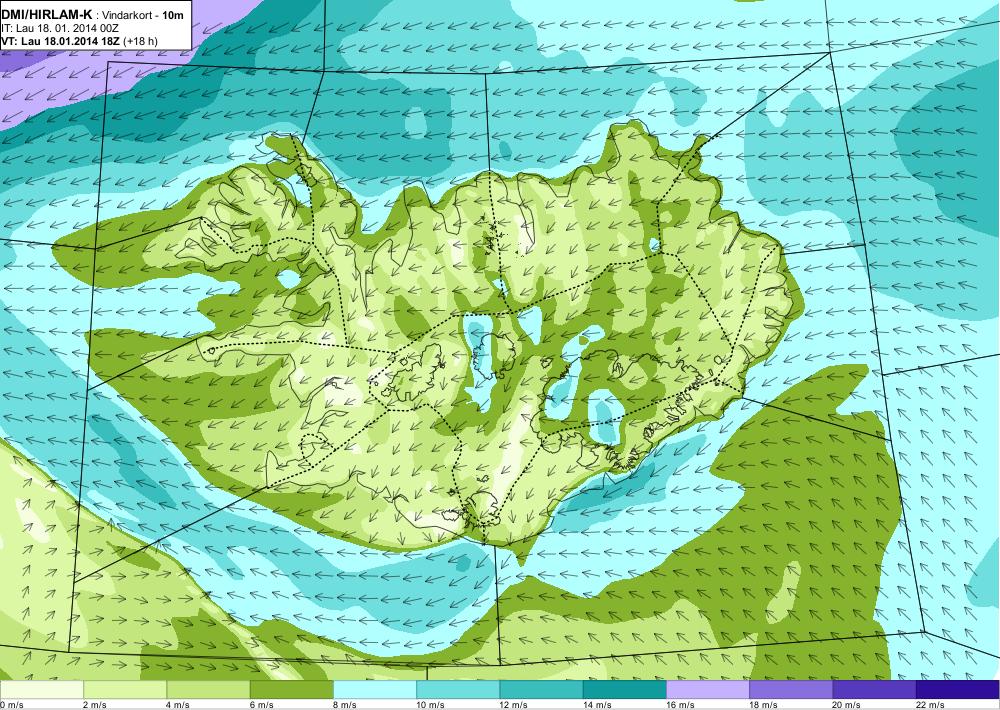Viewport: 1000px width, 710px height.
Task: Click the 16–18 m/s light purple legend swatch
Action: (707, 690)
